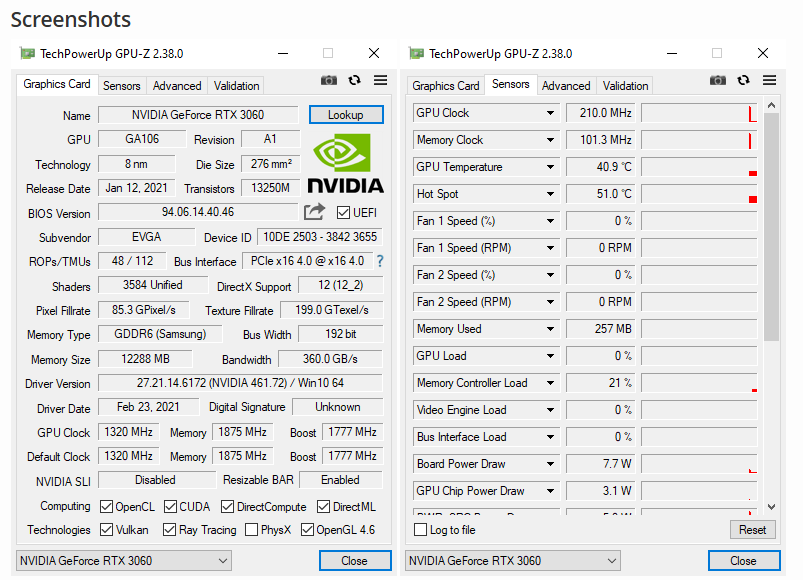Open the Video Engine Load dropdown arrow
This screenshot has width=803, height=580.
coord(550,410)
